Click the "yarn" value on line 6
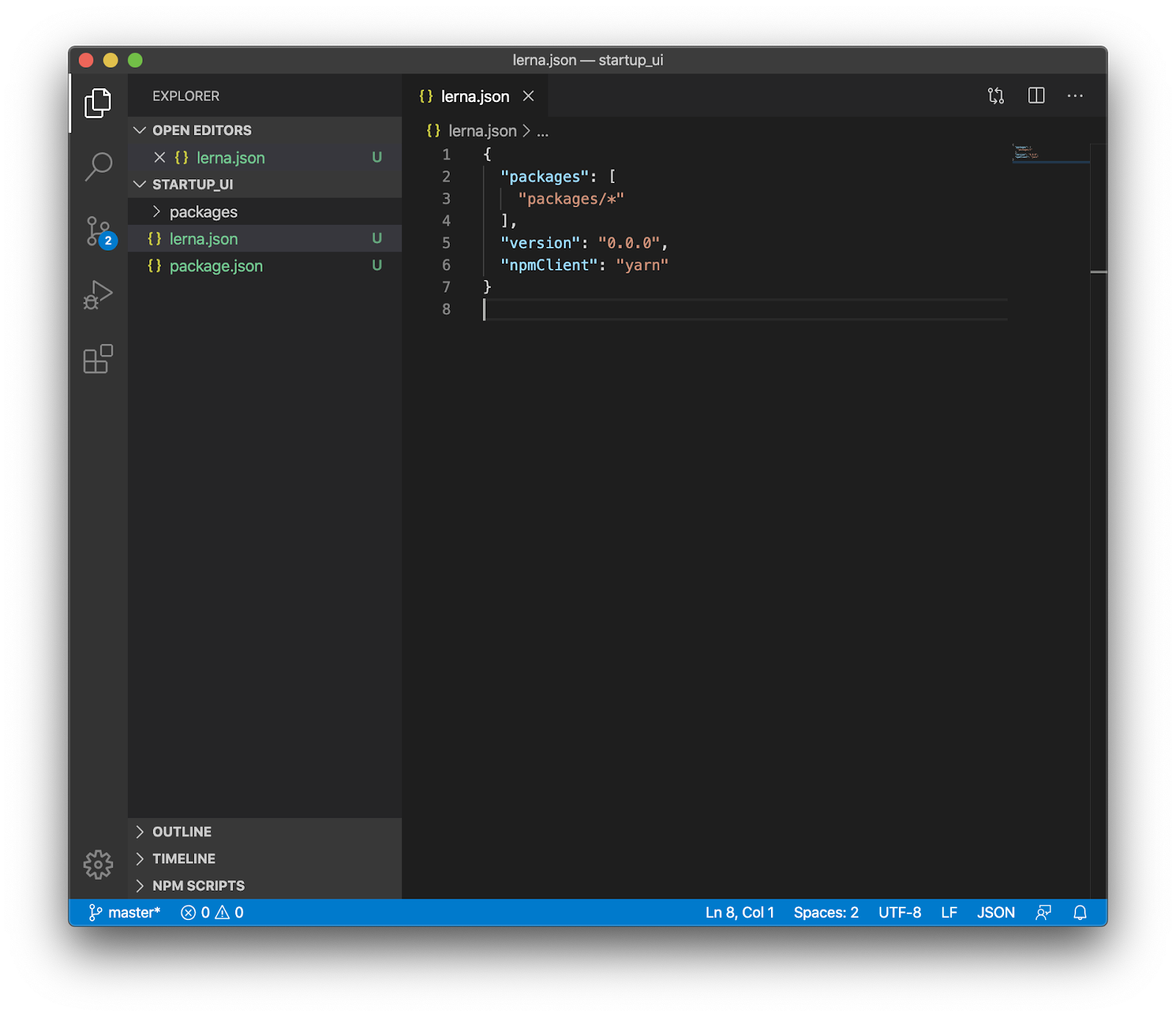 (x=642, y=265)
